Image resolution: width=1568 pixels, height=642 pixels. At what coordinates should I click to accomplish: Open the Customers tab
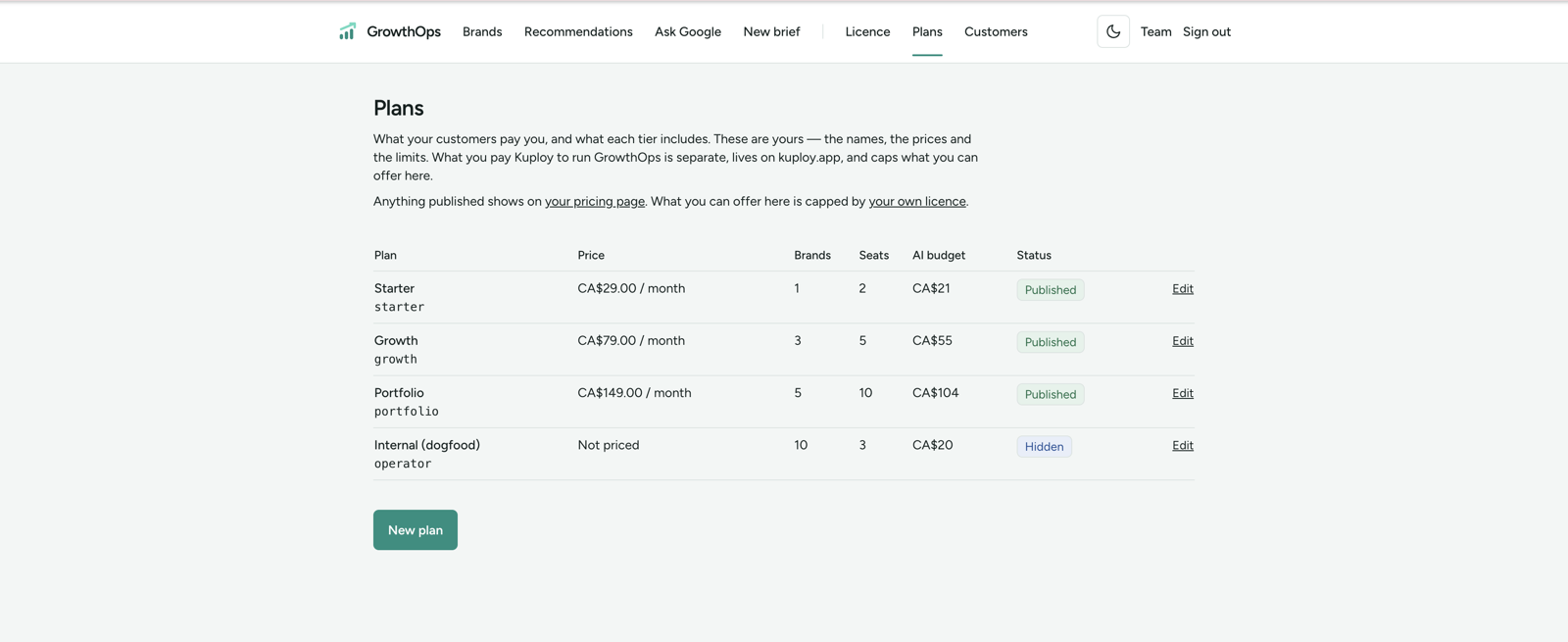(x=996, y=31)
